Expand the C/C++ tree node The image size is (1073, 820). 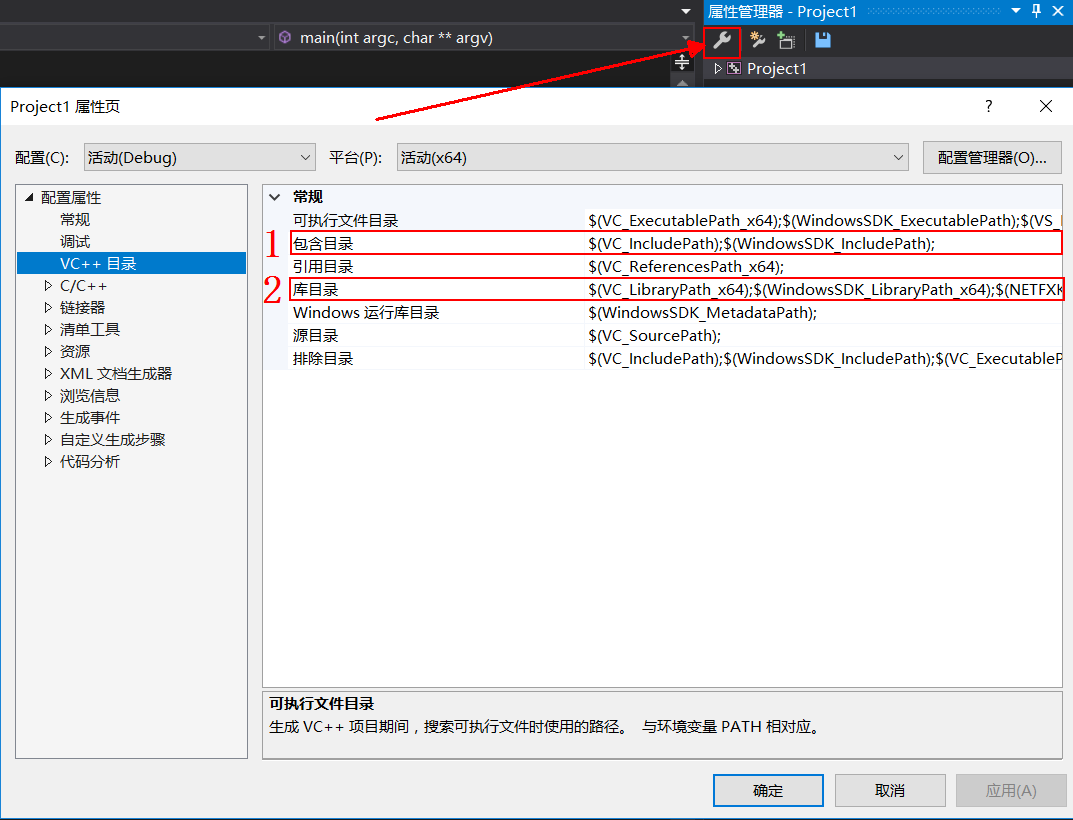(48, 285)
